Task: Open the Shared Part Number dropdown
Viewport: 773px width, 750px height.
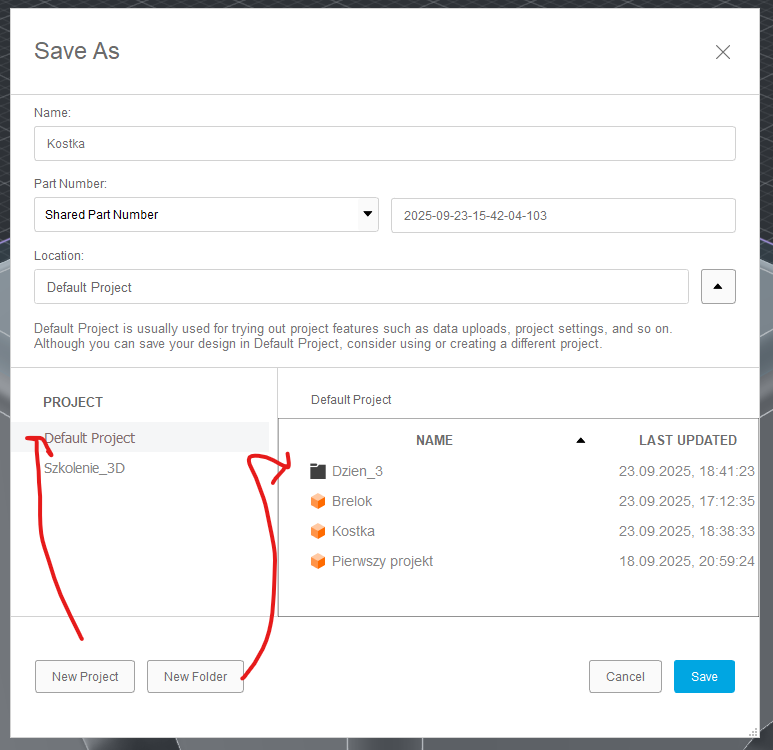Action: pos(368,214)
